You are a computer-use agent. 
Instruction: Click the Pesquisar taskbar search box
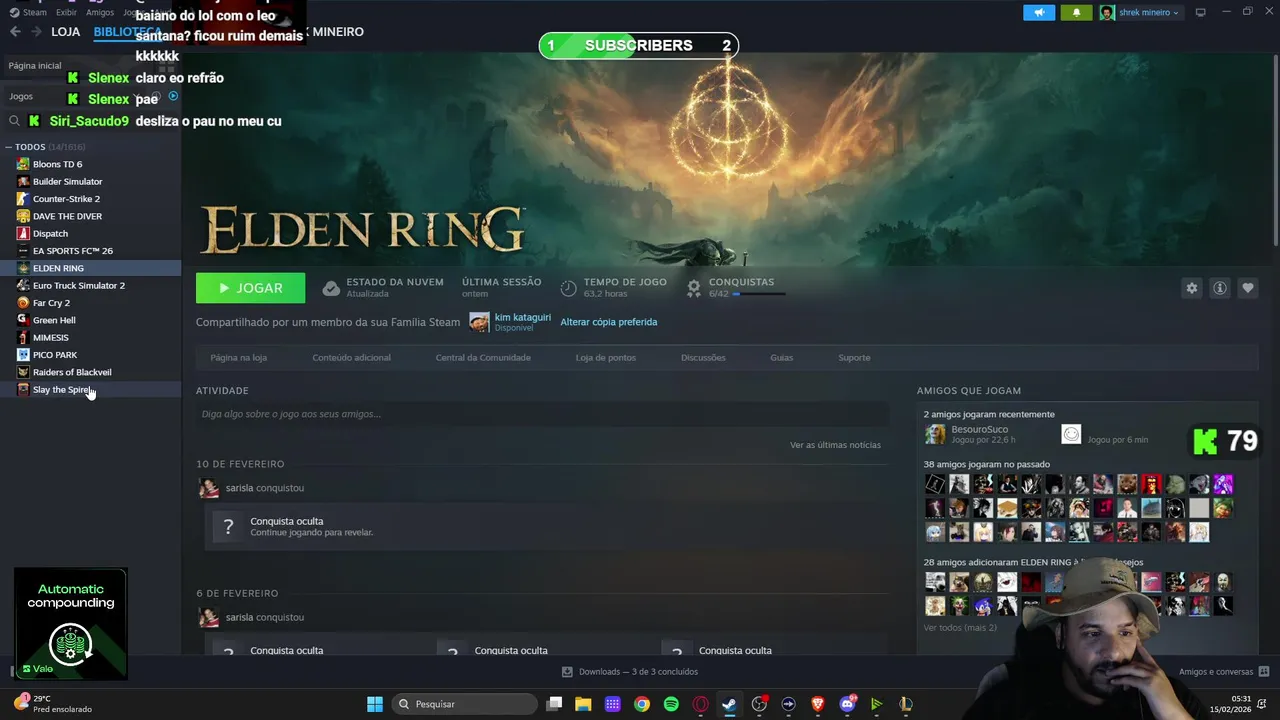(465, 704)
